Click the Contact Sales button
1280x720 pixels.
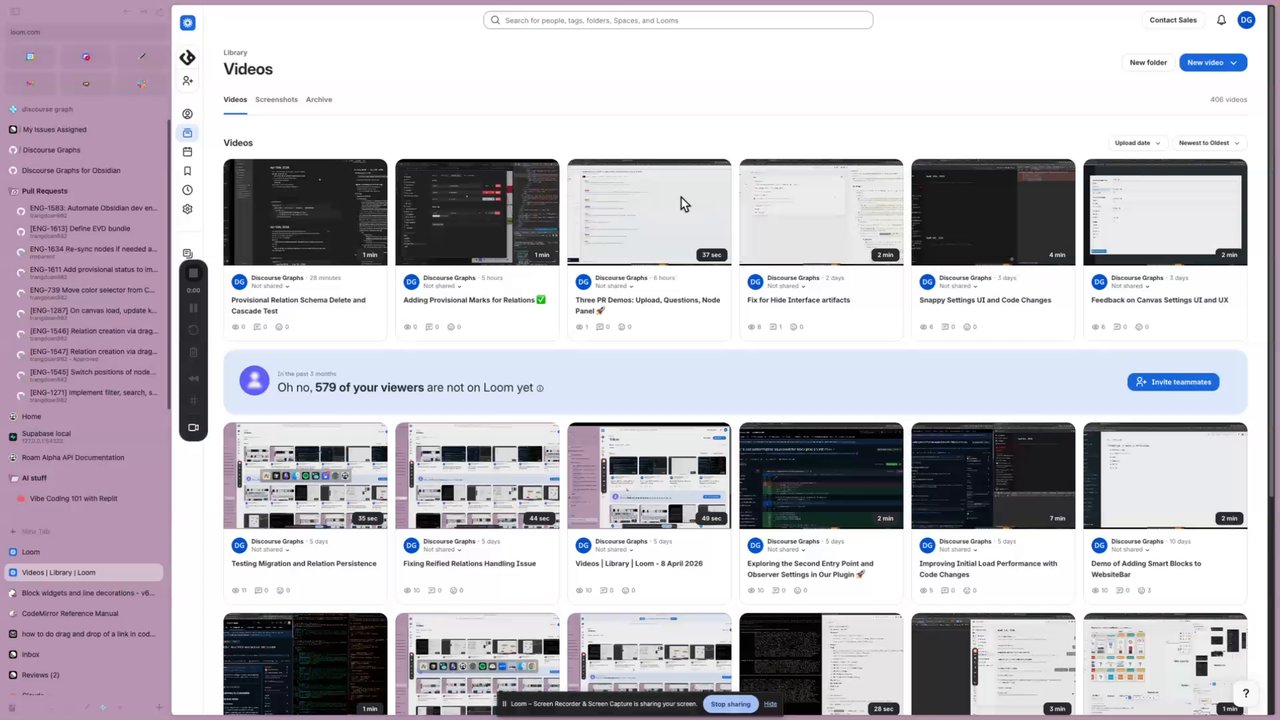[1173, 20]
